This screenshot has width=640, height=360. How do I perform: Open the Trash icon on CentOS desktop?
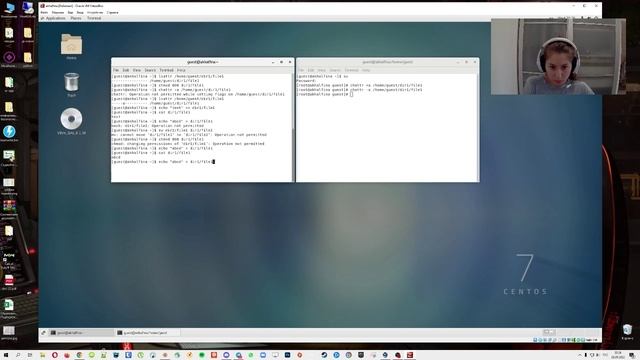[x=71, y=82]
